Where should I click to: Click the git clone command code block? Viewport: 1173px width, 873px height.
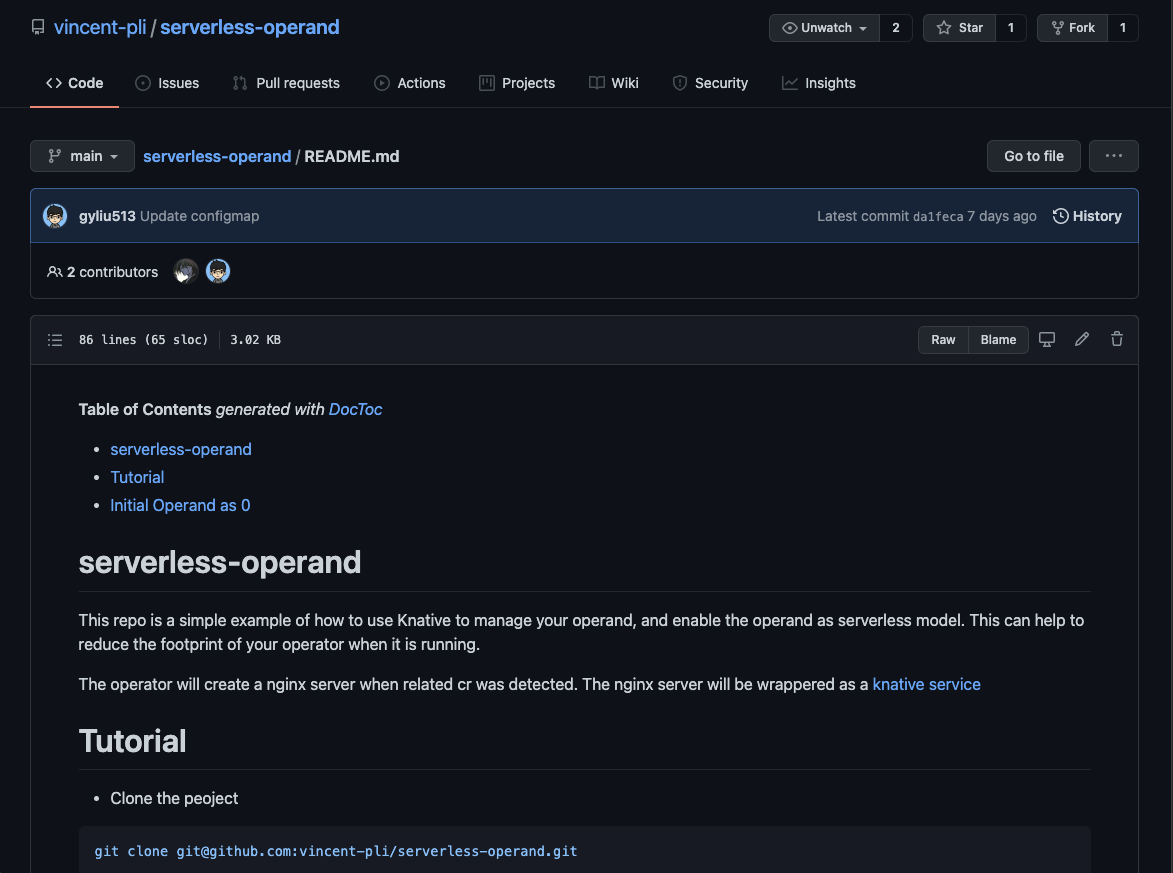[x=585, y=851]
